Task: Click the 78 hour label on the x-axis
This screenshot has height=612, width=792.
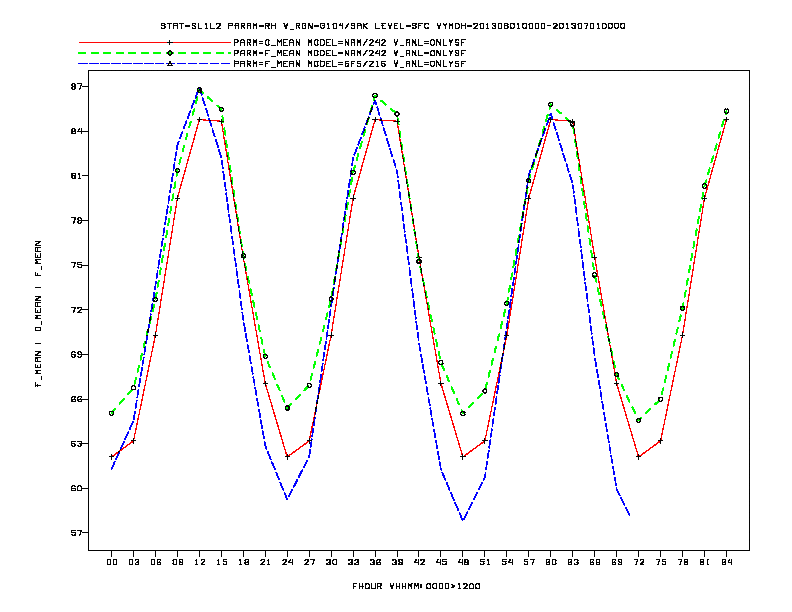Action: (x=682, y=562)
